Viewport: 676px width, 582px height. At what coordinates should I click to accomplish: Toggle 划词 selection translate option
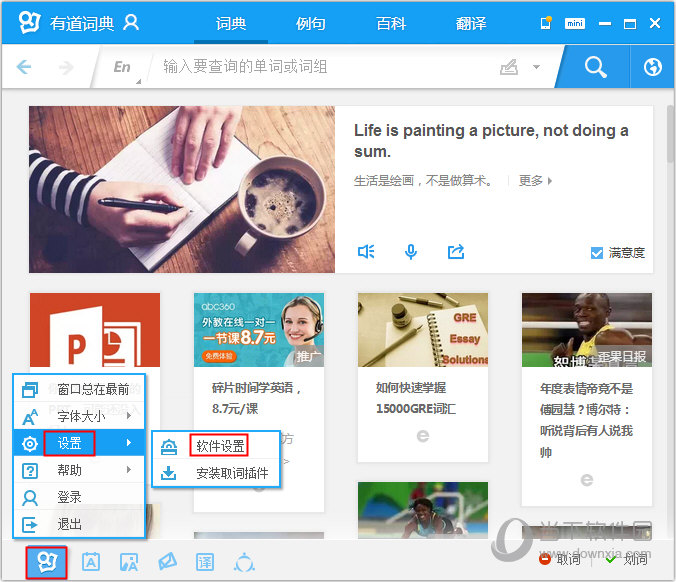[x=626, y=560]
